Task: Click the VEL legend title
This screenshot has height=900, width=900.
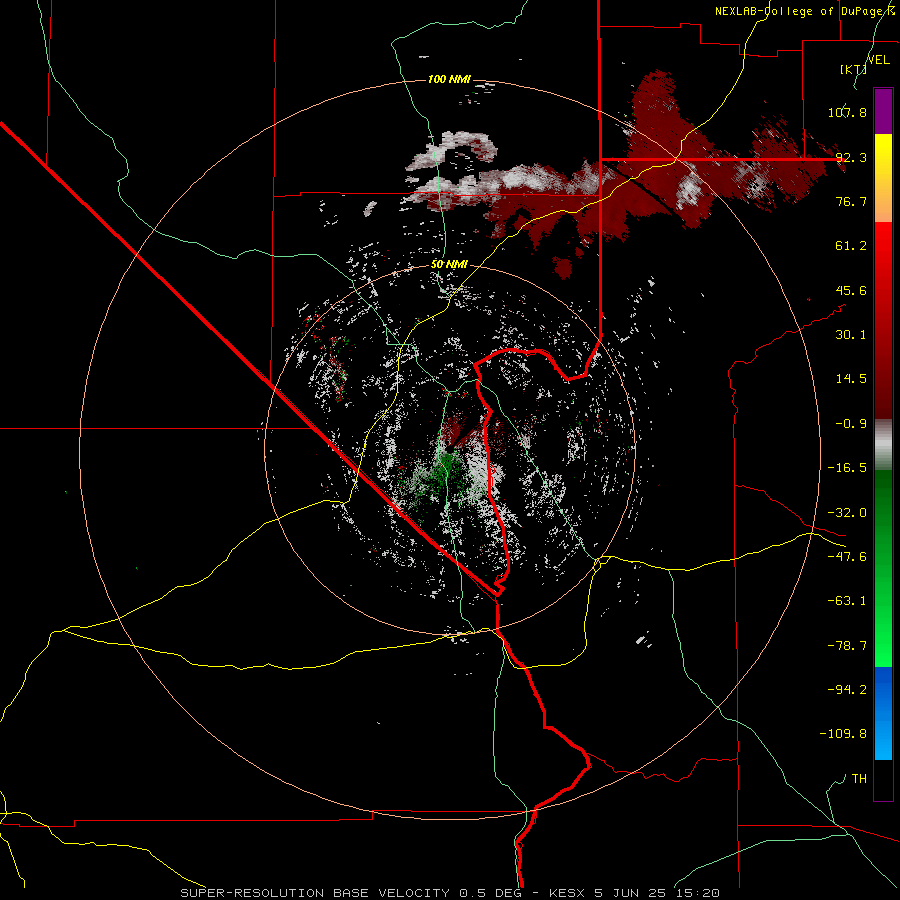Action: point(878,60)
